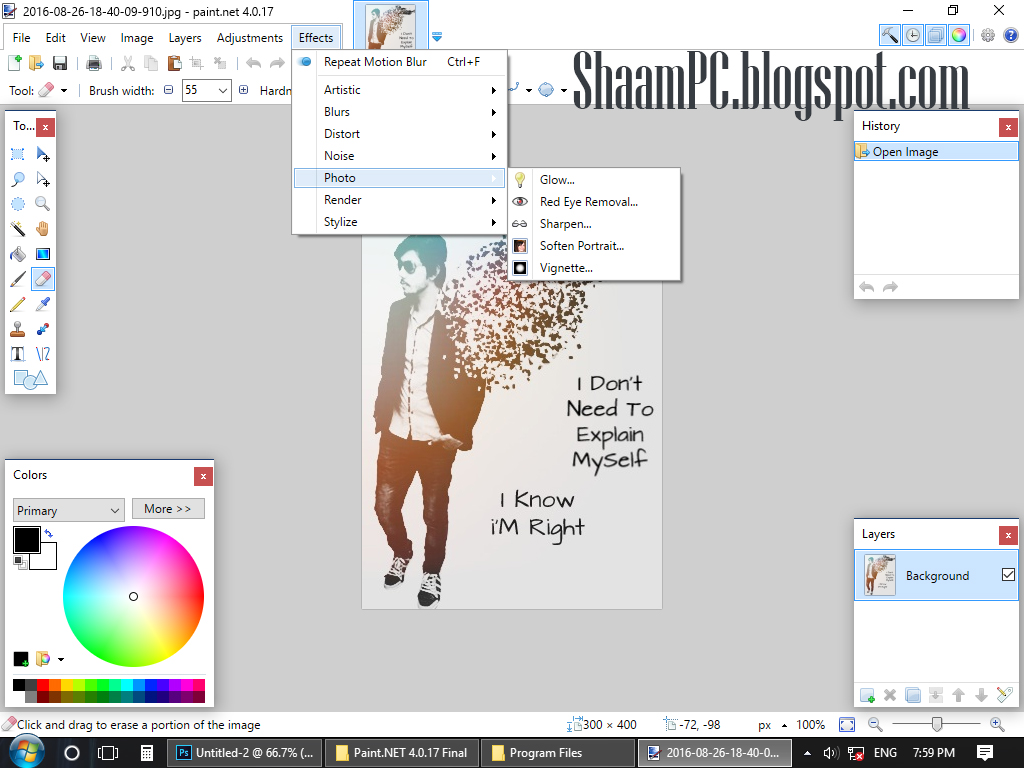Select the Paint Bucket tool
Image resolution: width=1024 pixels, height=768 pixels.
(x=18, y=254)
